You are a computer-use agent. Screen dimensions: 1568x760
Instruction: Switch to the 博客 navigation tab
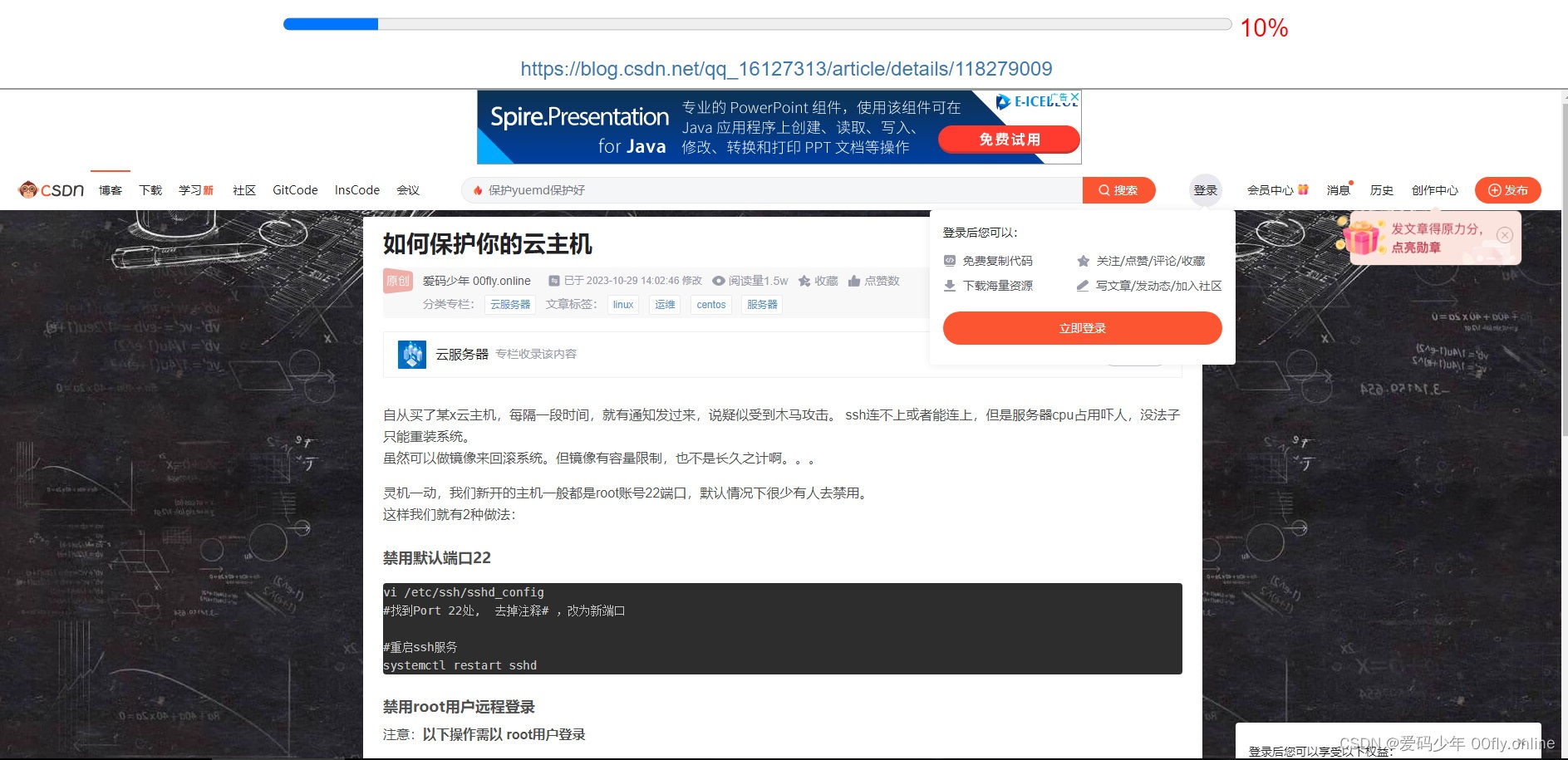(110, 189)
